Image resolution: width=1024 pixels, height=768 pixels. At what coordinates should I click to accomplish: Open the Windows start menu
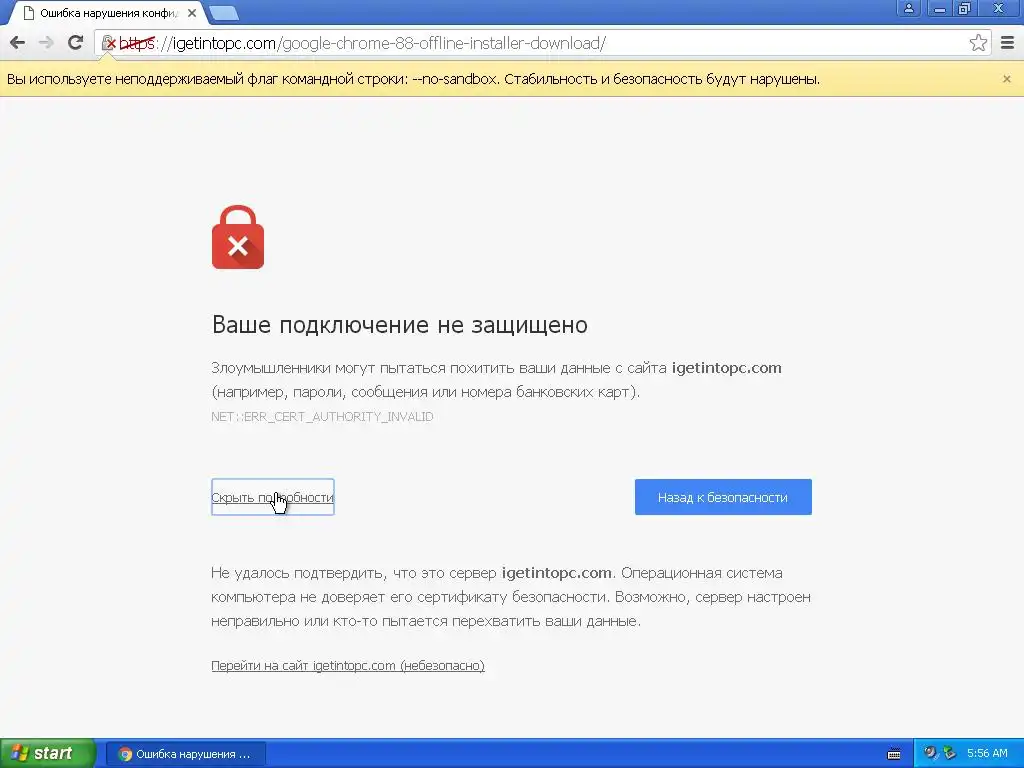47,754
